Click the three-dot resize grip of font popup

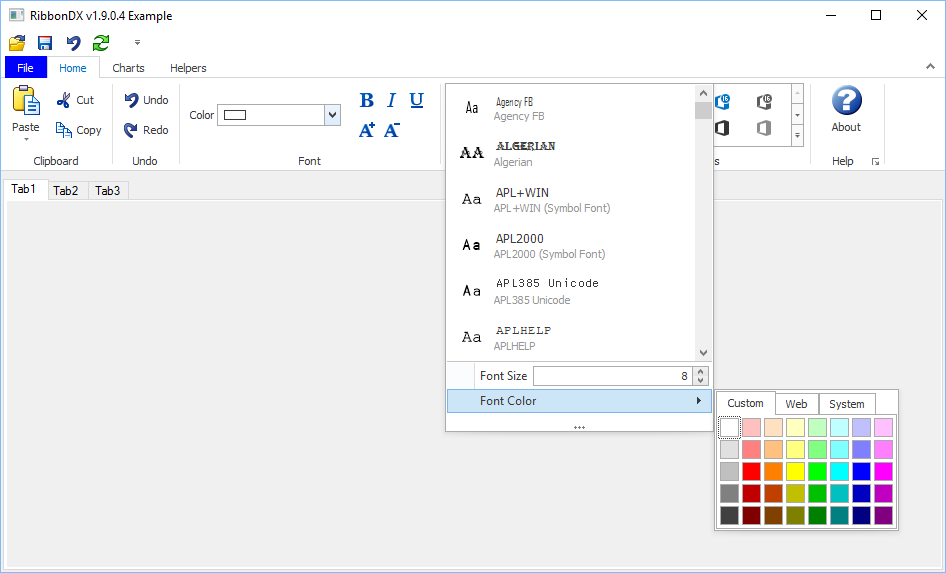coord(579,427)
